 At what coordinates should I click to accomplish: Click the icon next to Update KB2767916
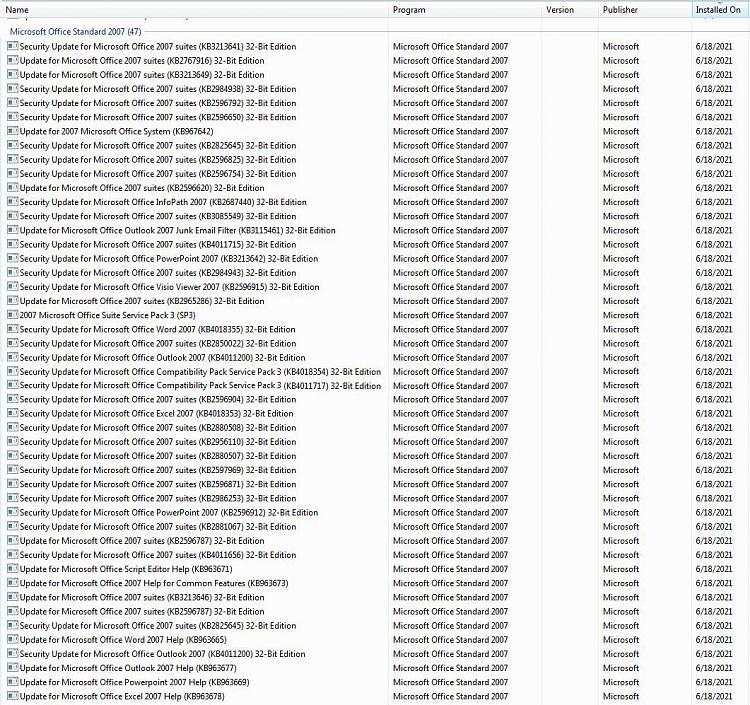coord(12,61)
